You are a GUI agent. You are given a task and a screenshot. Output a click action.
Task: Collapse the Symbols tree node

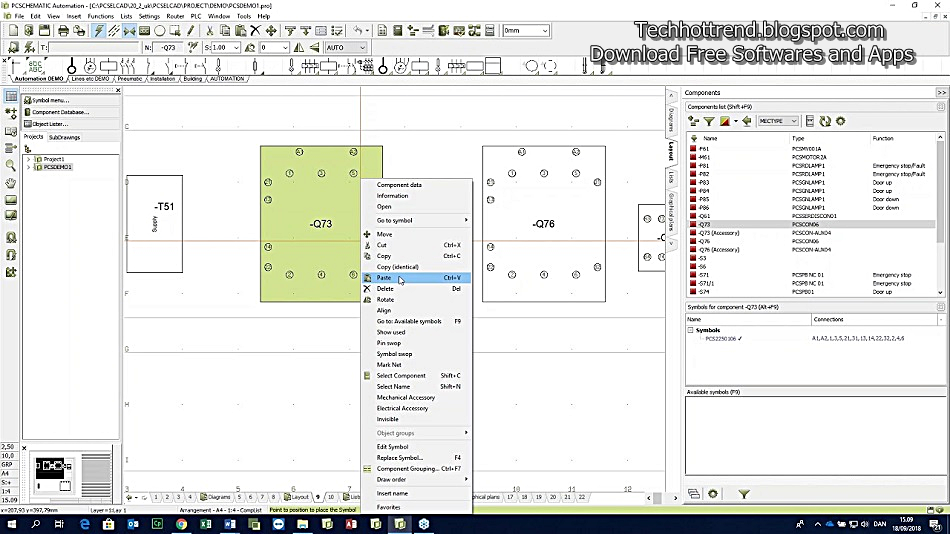pyautogui.click(x=690, y=330)
